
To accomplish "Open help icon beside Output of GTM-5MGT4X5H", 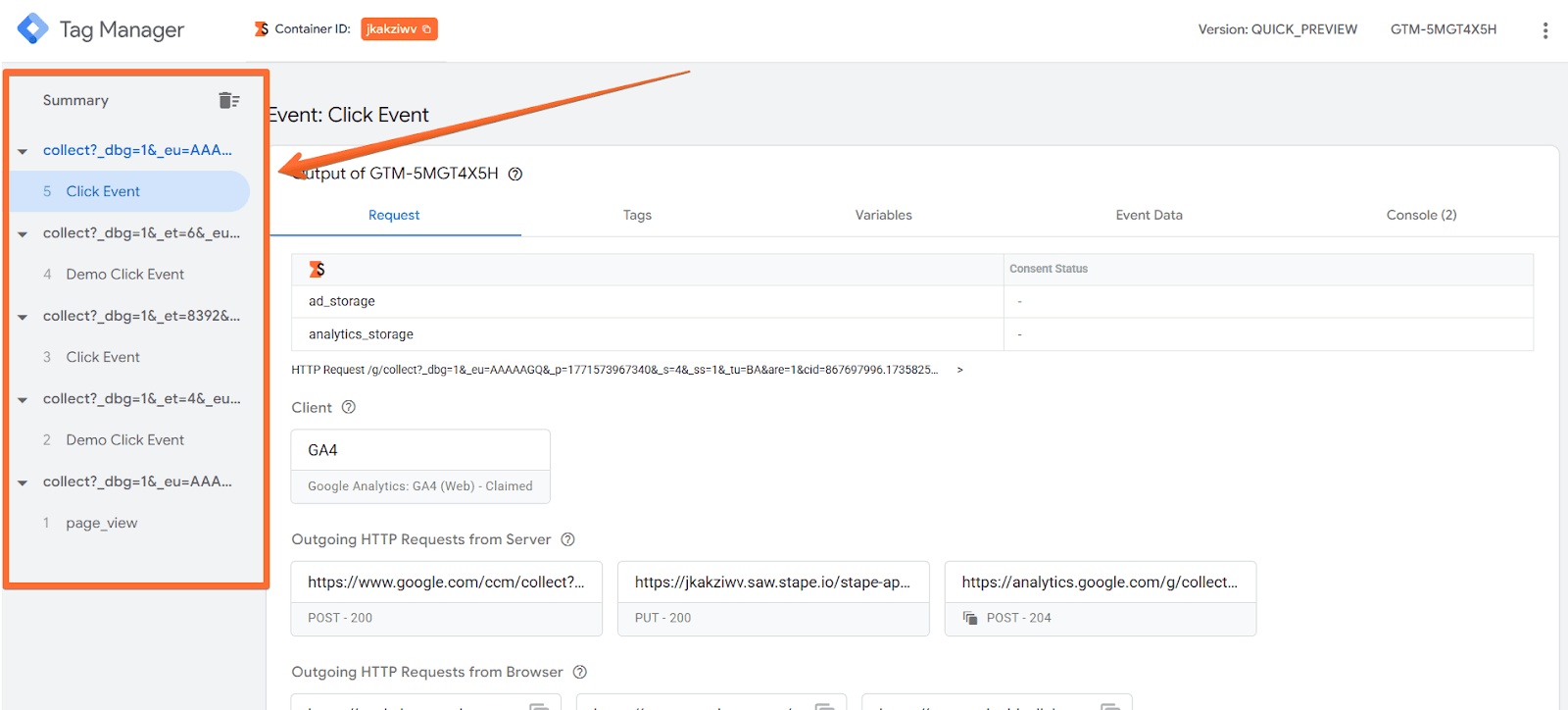I will (515, 175).
